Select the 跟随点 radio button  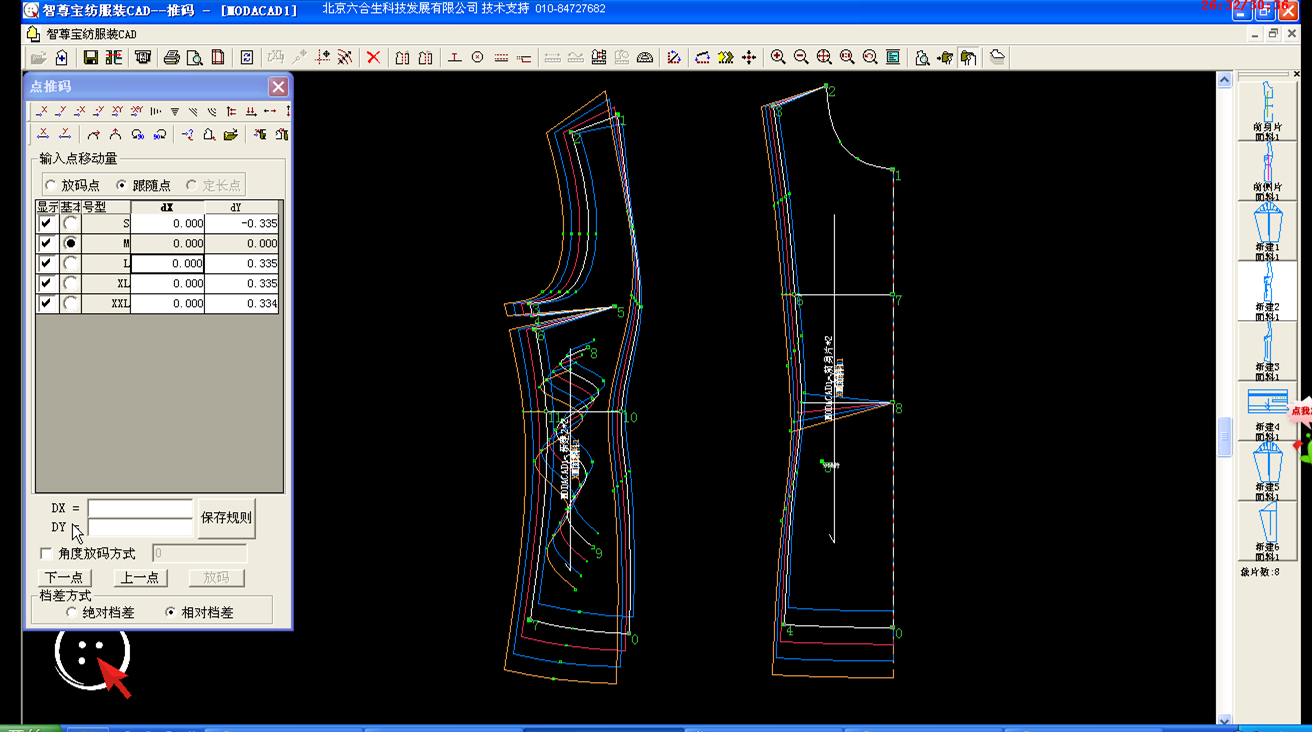(122, 186)
